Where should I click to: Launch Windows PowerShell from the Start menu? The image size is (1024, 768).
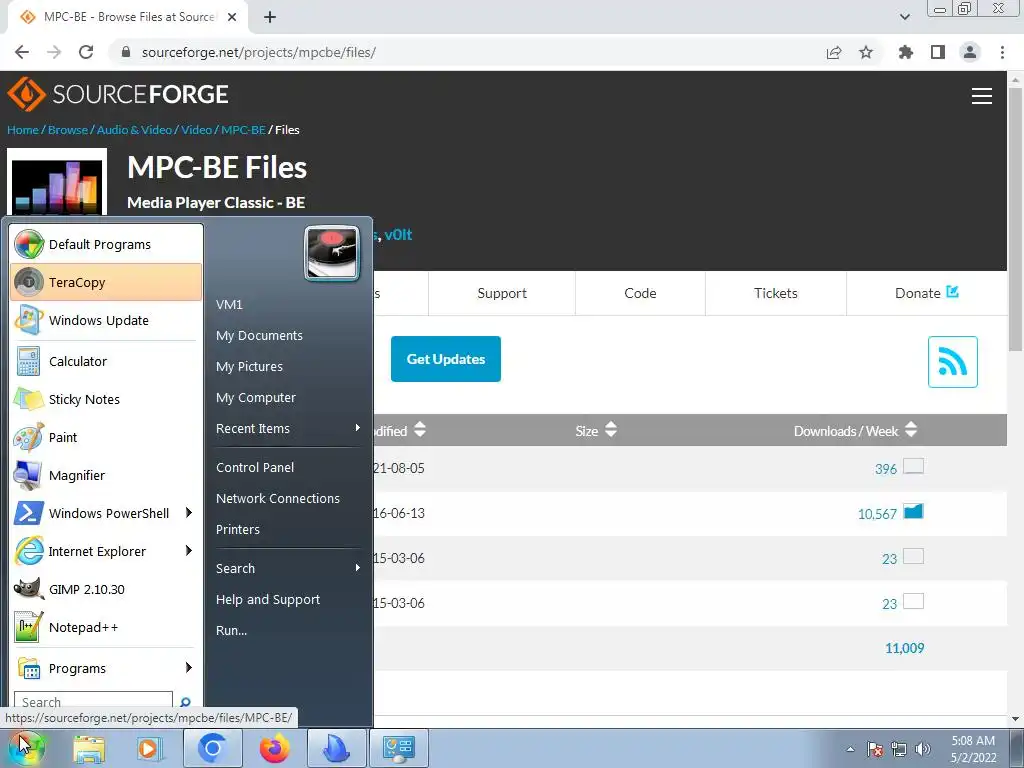106,513
